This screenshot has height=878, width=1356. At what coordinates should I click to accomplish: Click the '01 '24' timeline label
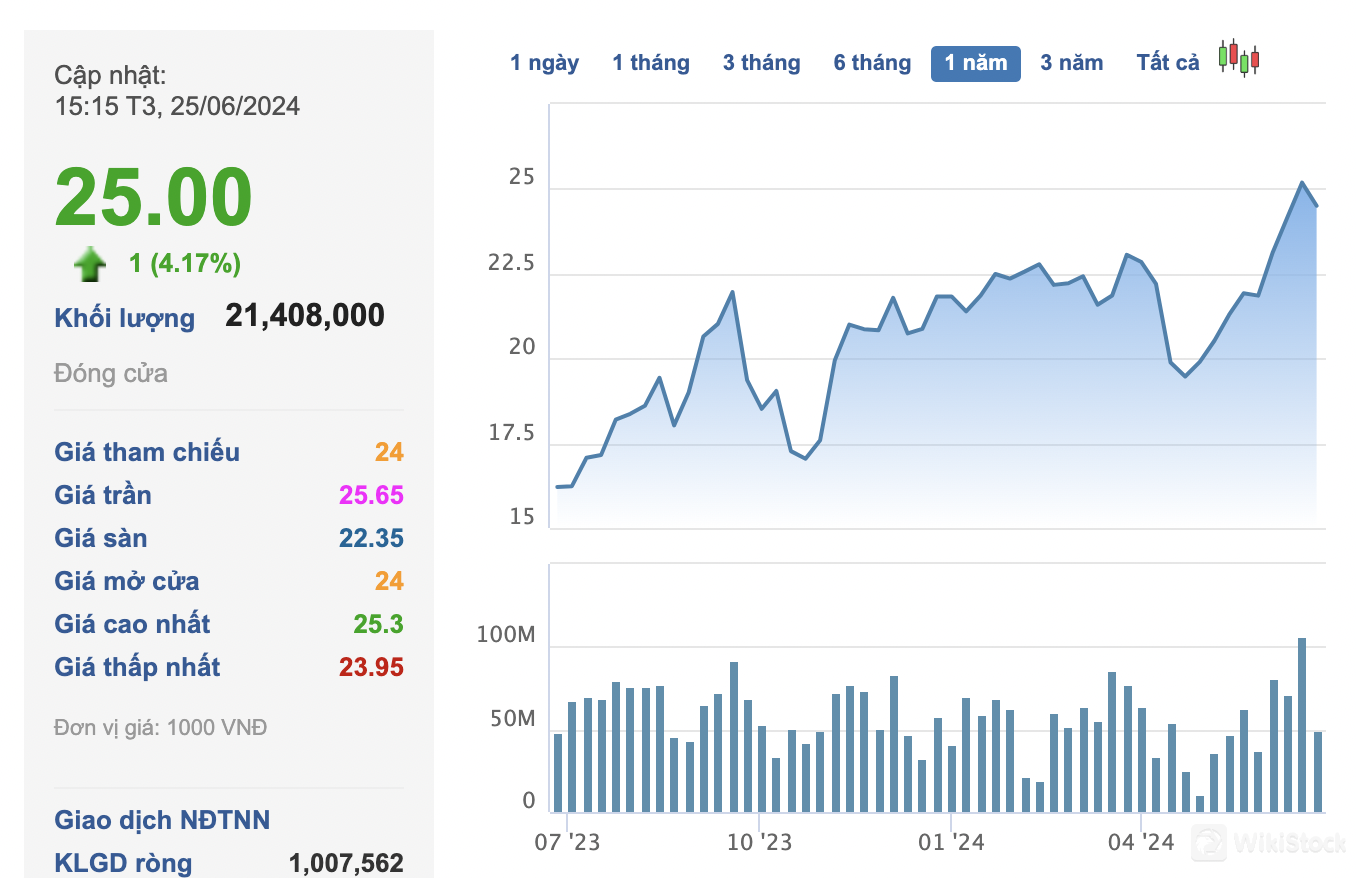point(951,842)
